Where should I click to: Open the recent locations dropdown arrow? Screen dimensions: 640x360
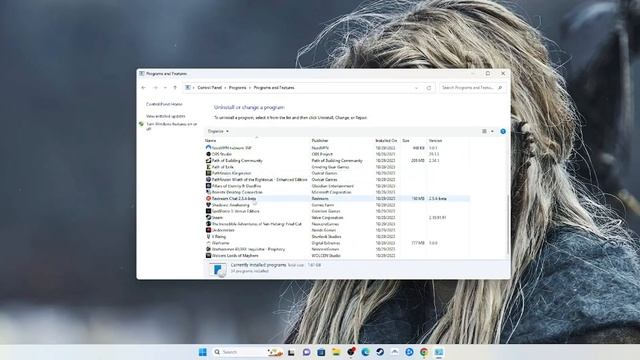[x=165, y=88]
